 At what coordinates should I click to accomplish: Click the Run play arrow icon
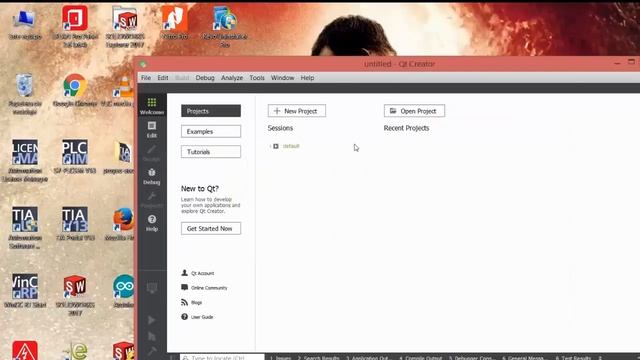click(152, 320)
